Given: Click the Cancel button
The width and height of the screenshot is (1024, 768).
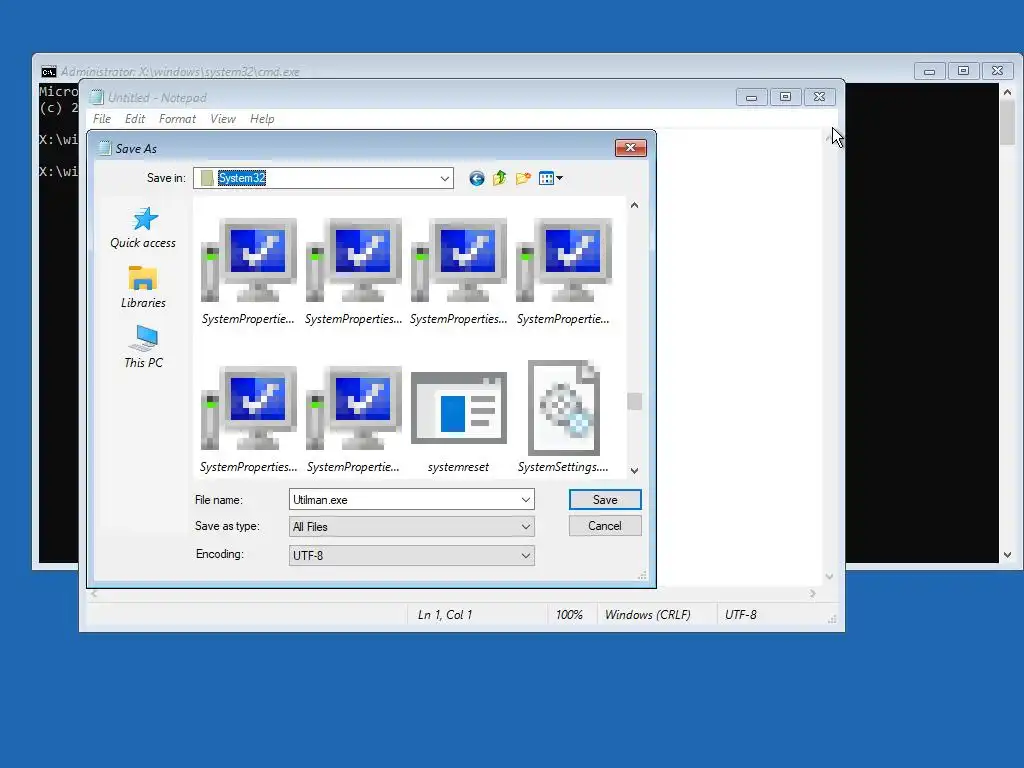Looking at the screenshot, I should point(605,526).
